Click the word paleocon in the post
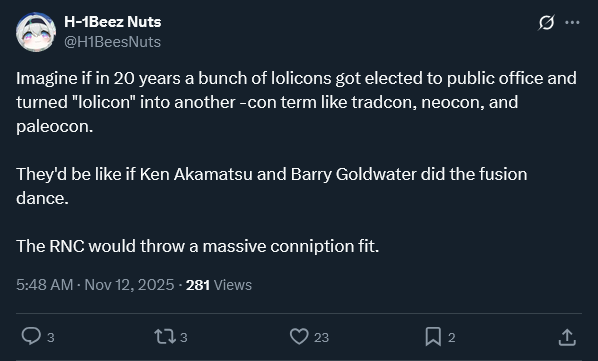Viewport: 598px width, 361px height. pos(55,127)
